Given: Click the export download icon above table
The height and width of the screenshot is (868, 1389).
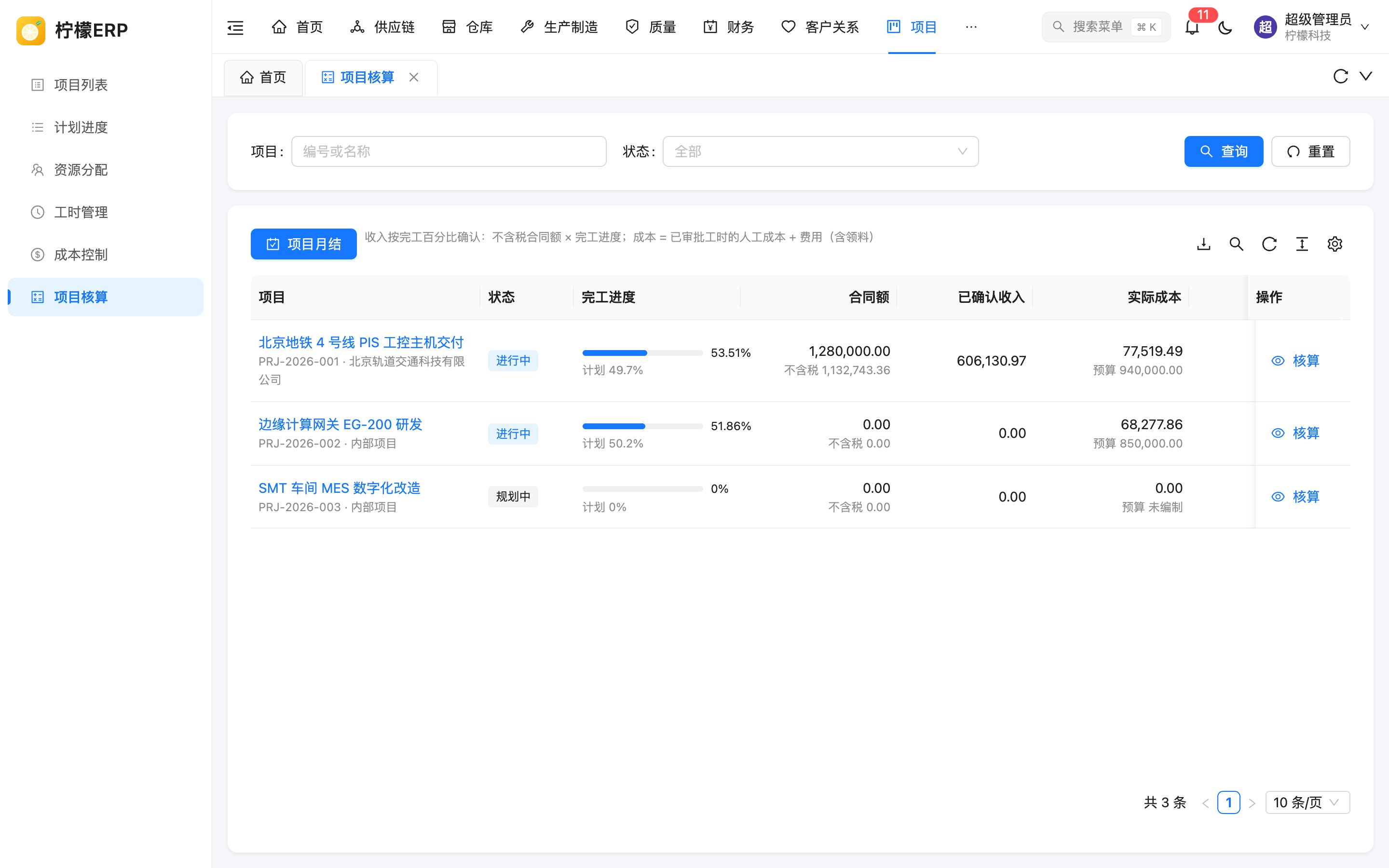Looking at the screenshot, I should [x=1204, y=244].
